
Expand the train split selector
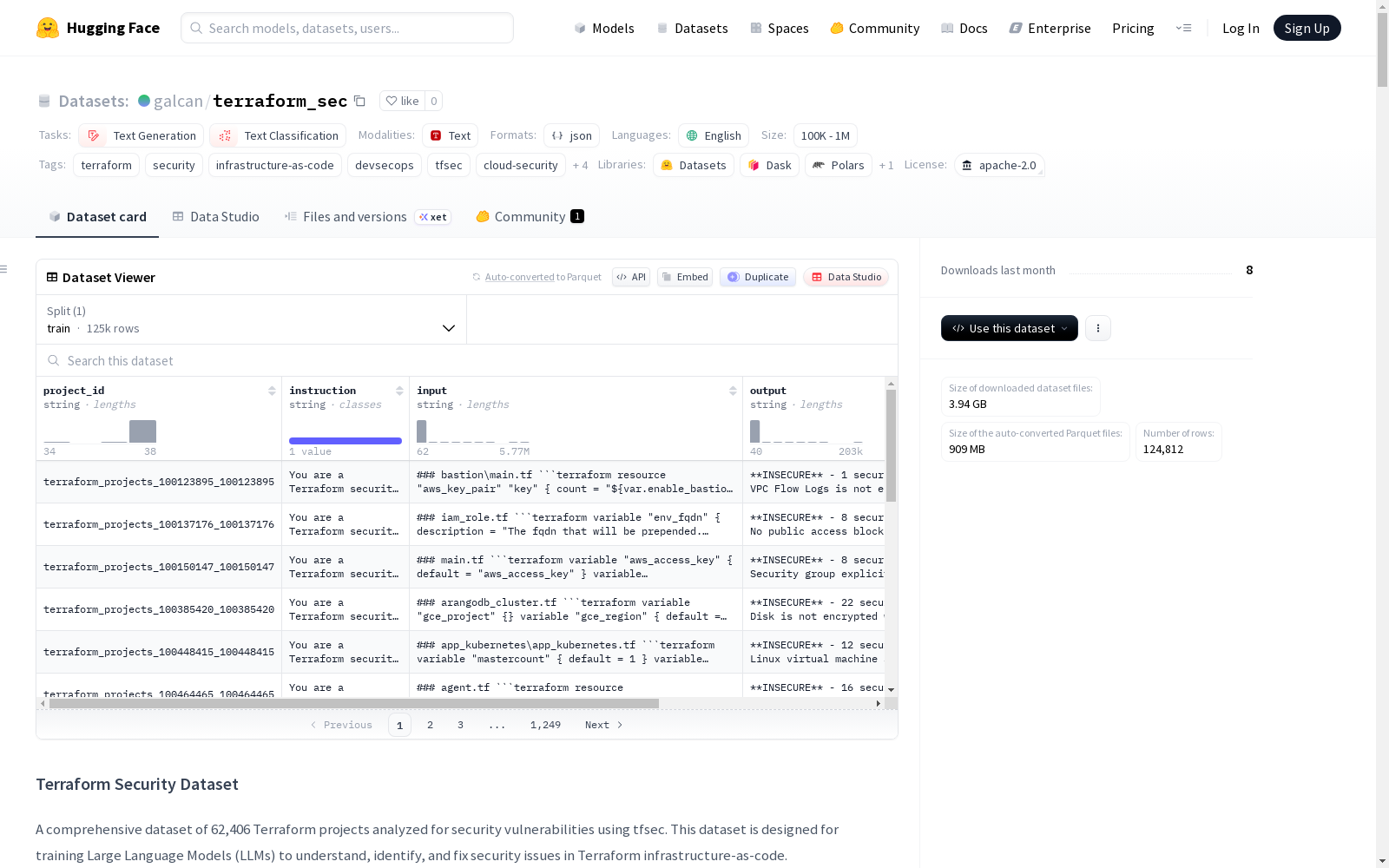(x=252, y=319)
